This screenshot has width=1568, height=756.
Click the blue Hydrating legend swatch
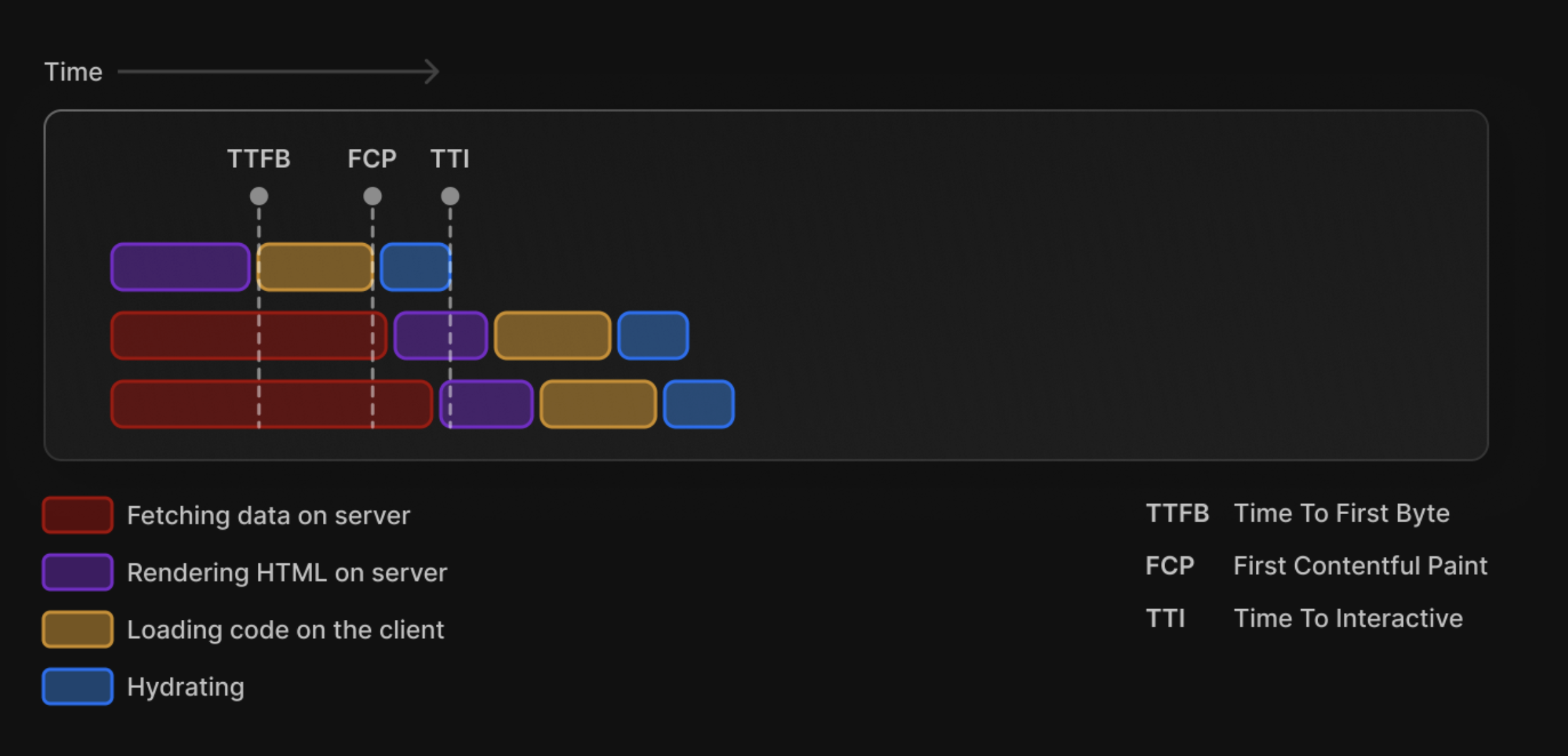[x=78, y=686]
